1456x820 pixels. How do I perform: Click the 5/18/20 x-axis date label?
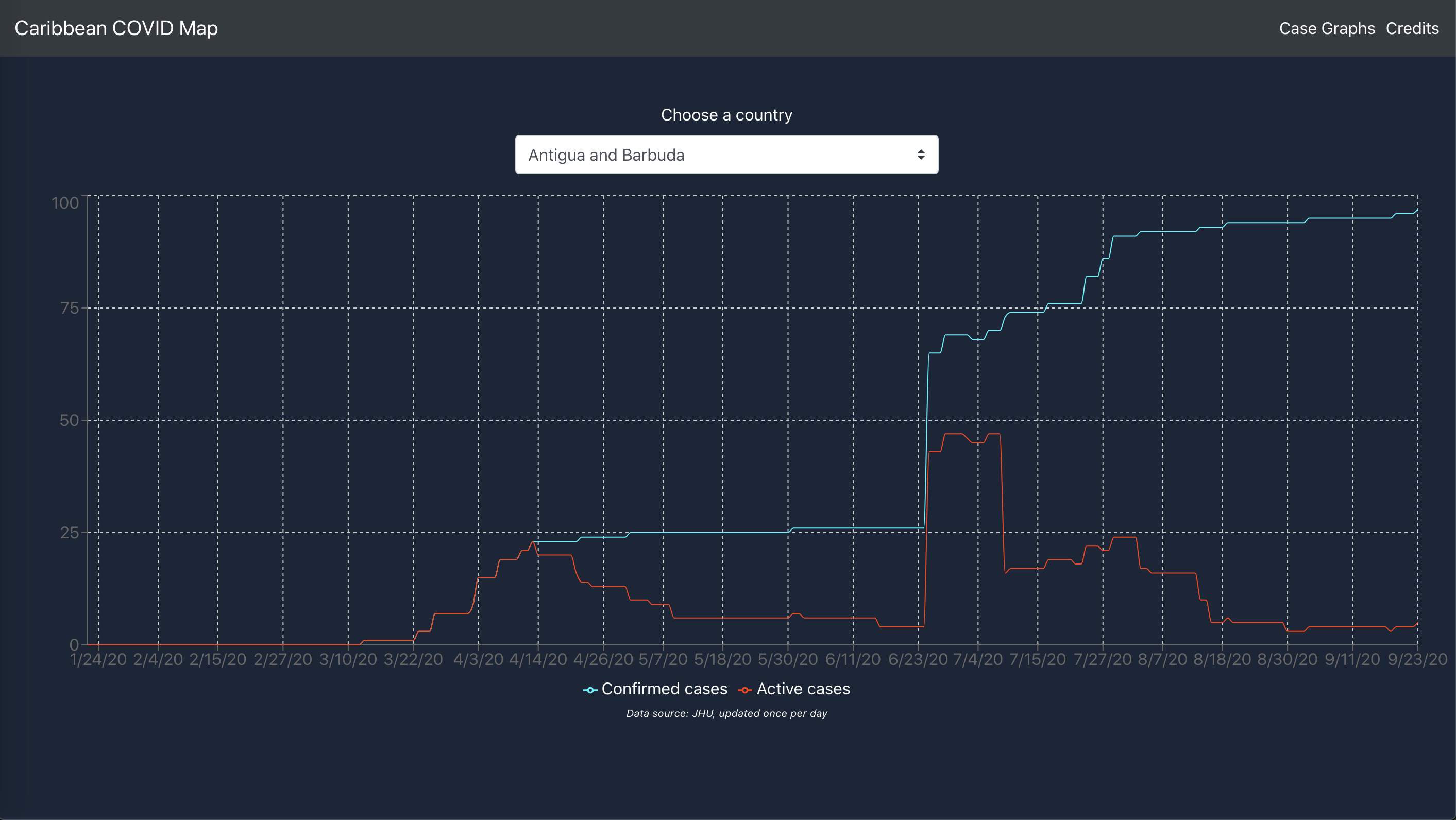tap(722, 659)
